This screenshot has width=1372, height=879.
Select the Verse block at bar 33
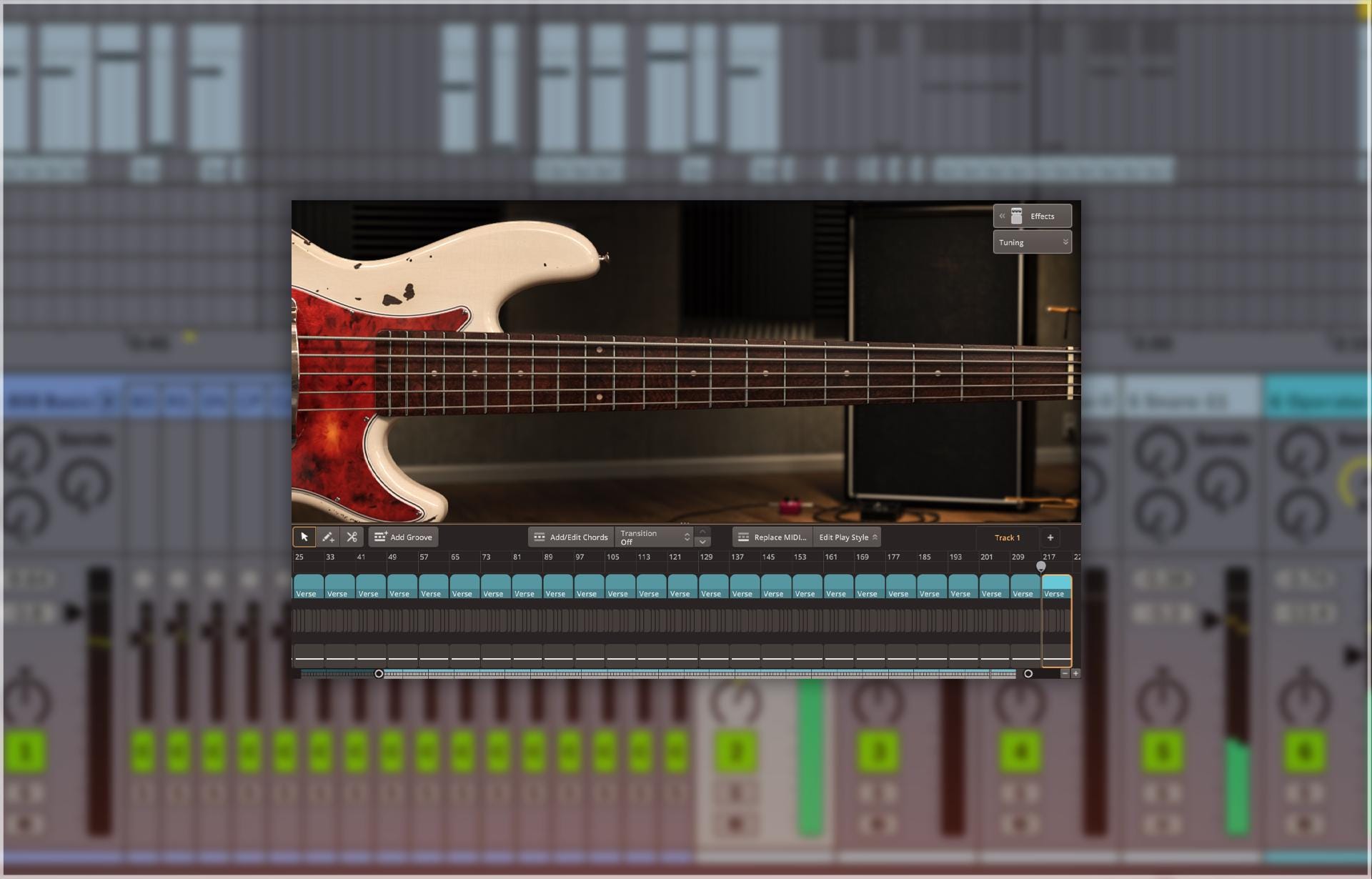(339, 587)
